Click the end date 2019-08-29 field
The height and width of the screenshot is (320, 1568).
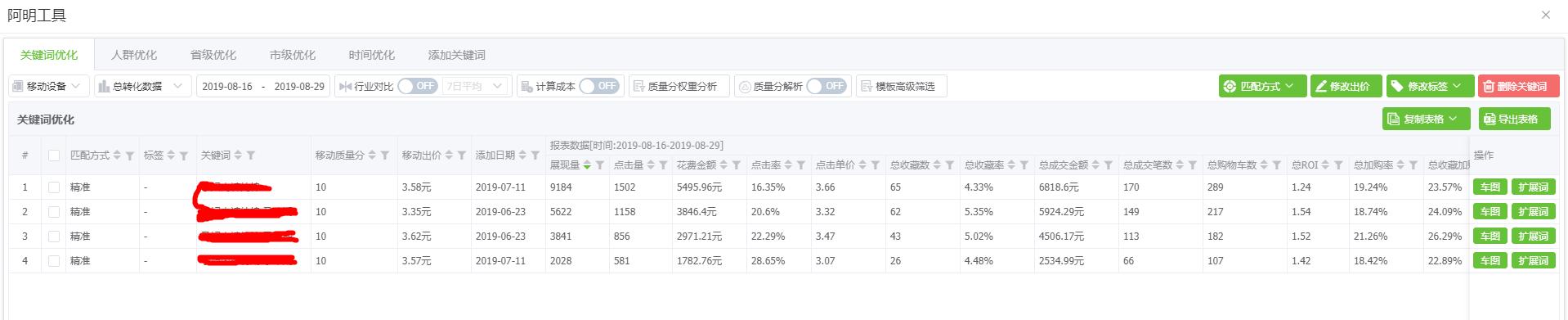(x=299, y=86)
